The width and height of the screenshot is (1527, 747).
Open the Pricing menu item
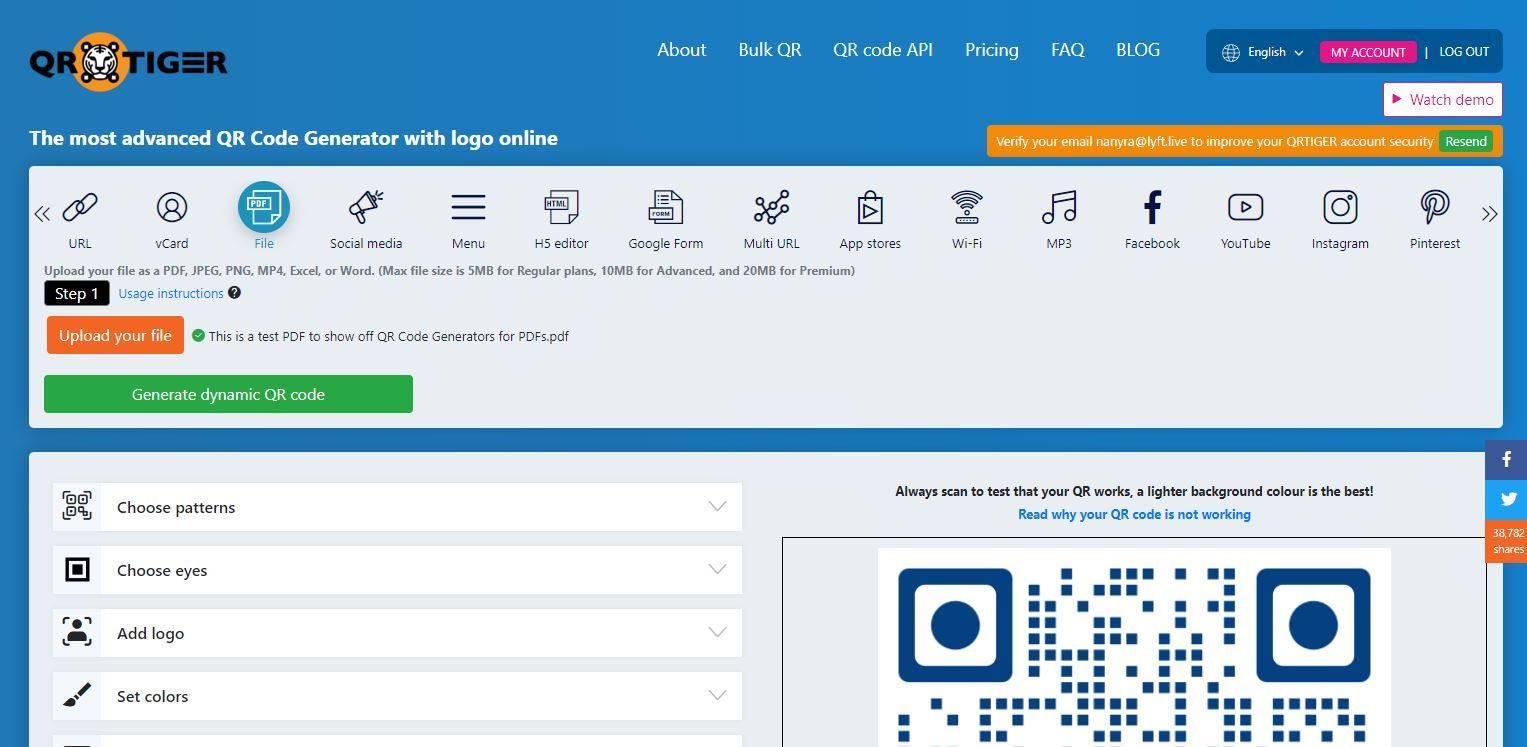click(992, 50)
